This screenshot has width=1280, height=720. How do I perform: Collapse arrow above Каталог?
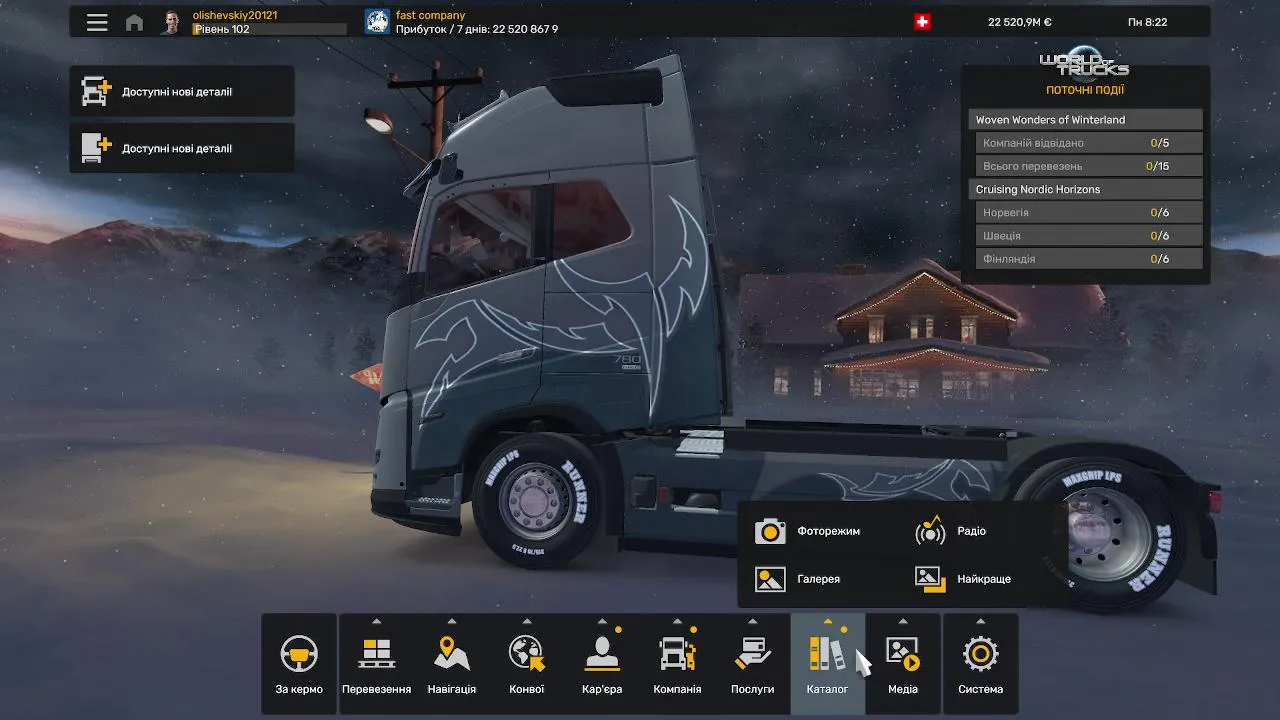[827, 621]
